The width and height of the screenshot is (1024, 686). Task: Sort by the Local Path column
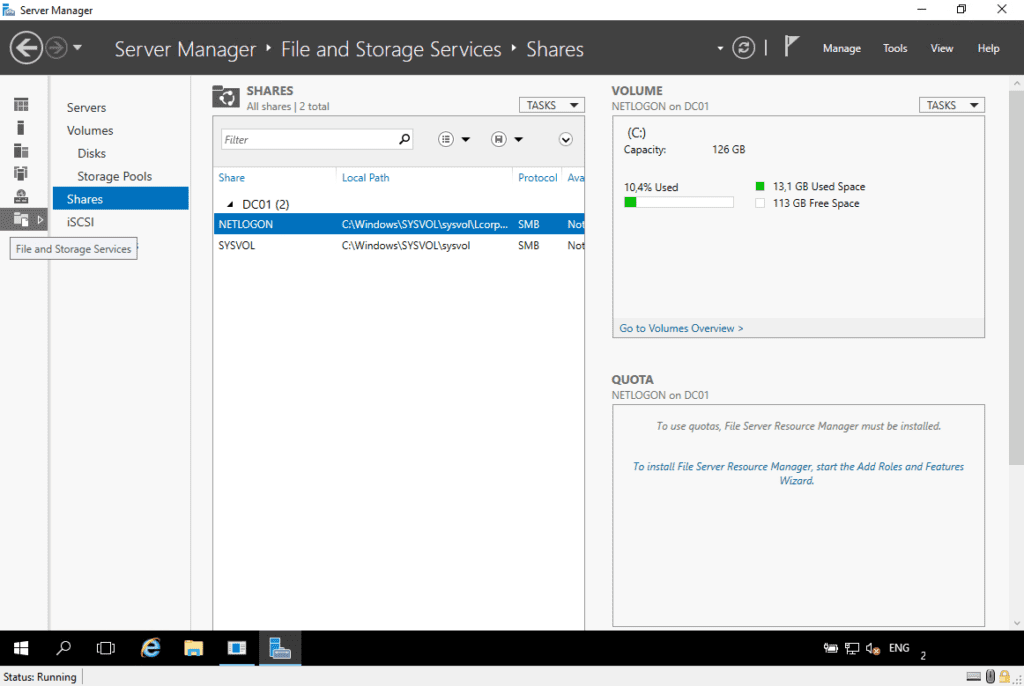click(365, 178)
